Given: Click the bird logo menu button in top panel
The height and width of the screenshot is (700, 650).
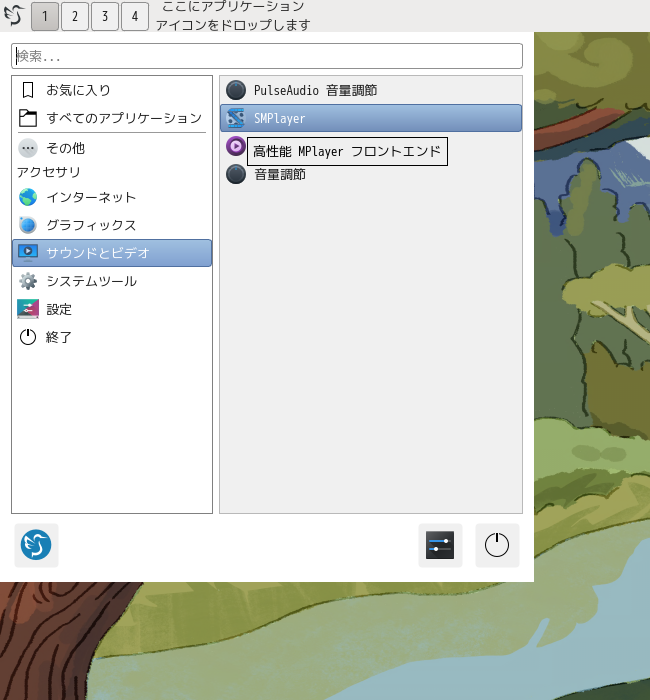Looking at the screenshot, I should coord(14,15).
